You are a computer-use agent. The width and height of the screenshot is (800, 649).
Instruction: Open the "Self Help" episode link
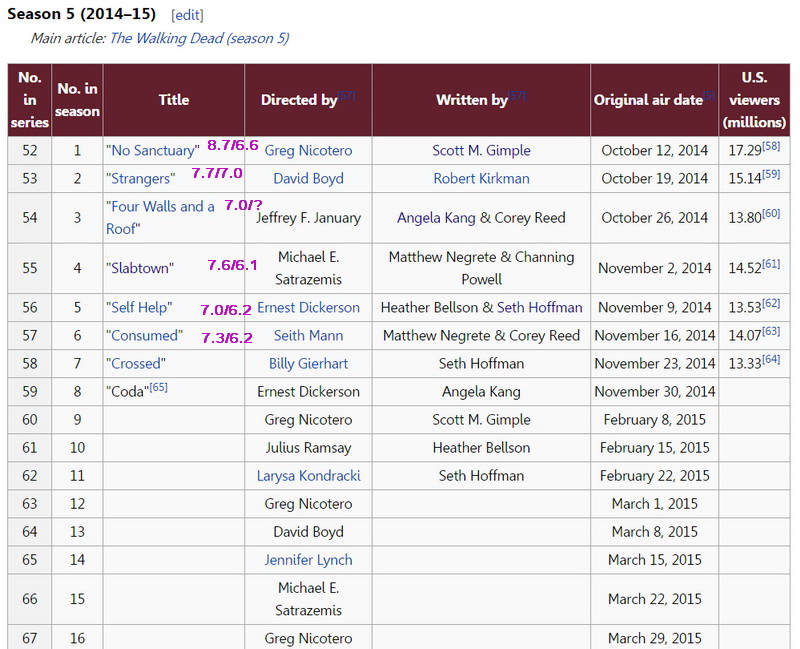(139, 307)
